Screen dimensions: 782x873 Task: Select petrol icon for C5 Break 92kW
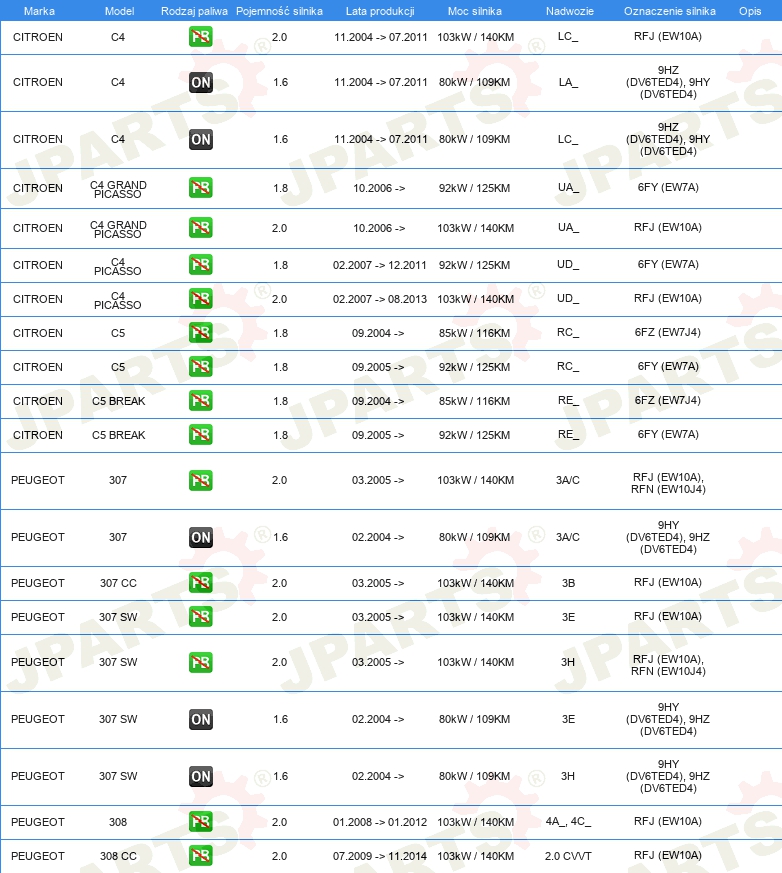[200, 435]
